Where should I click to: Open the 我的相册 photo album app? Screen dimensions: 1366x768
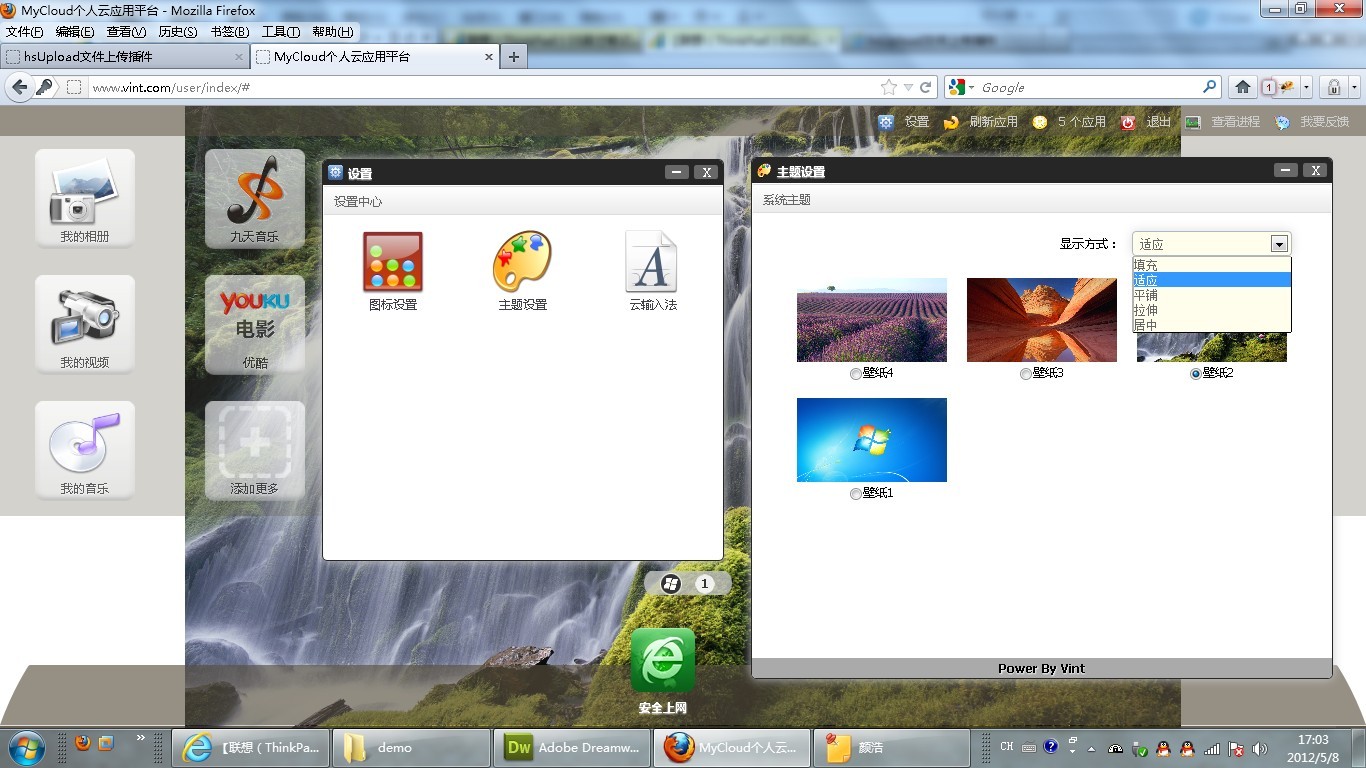85,198
